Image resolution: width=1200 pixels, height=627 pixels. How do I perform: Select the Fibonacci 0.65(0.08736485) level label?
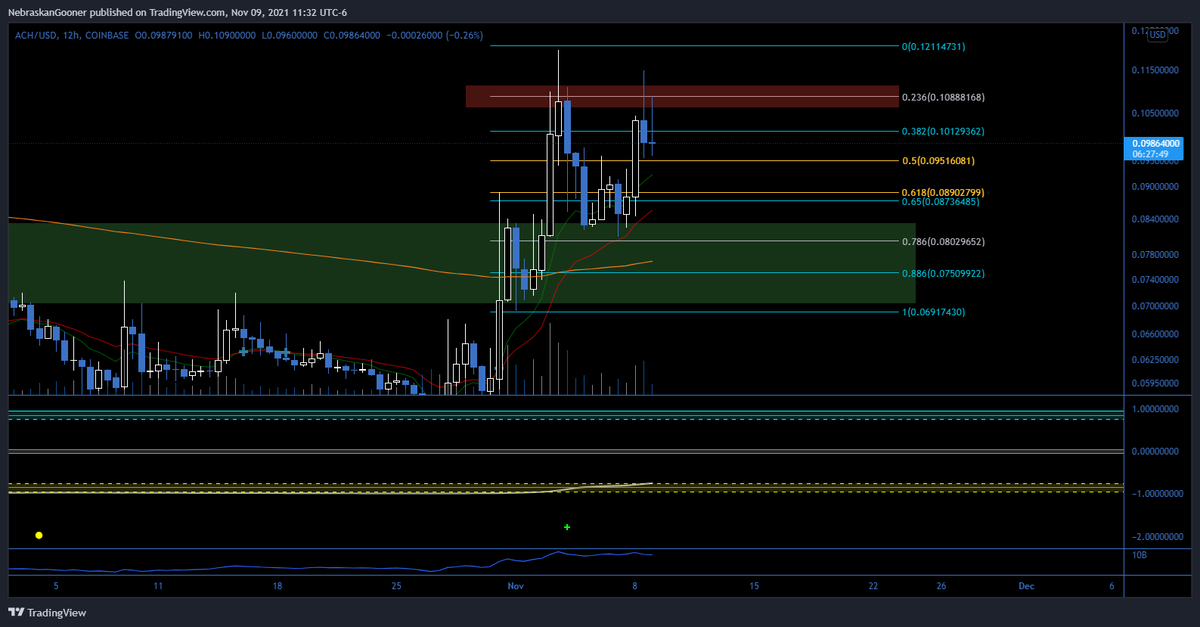[941, 202]
